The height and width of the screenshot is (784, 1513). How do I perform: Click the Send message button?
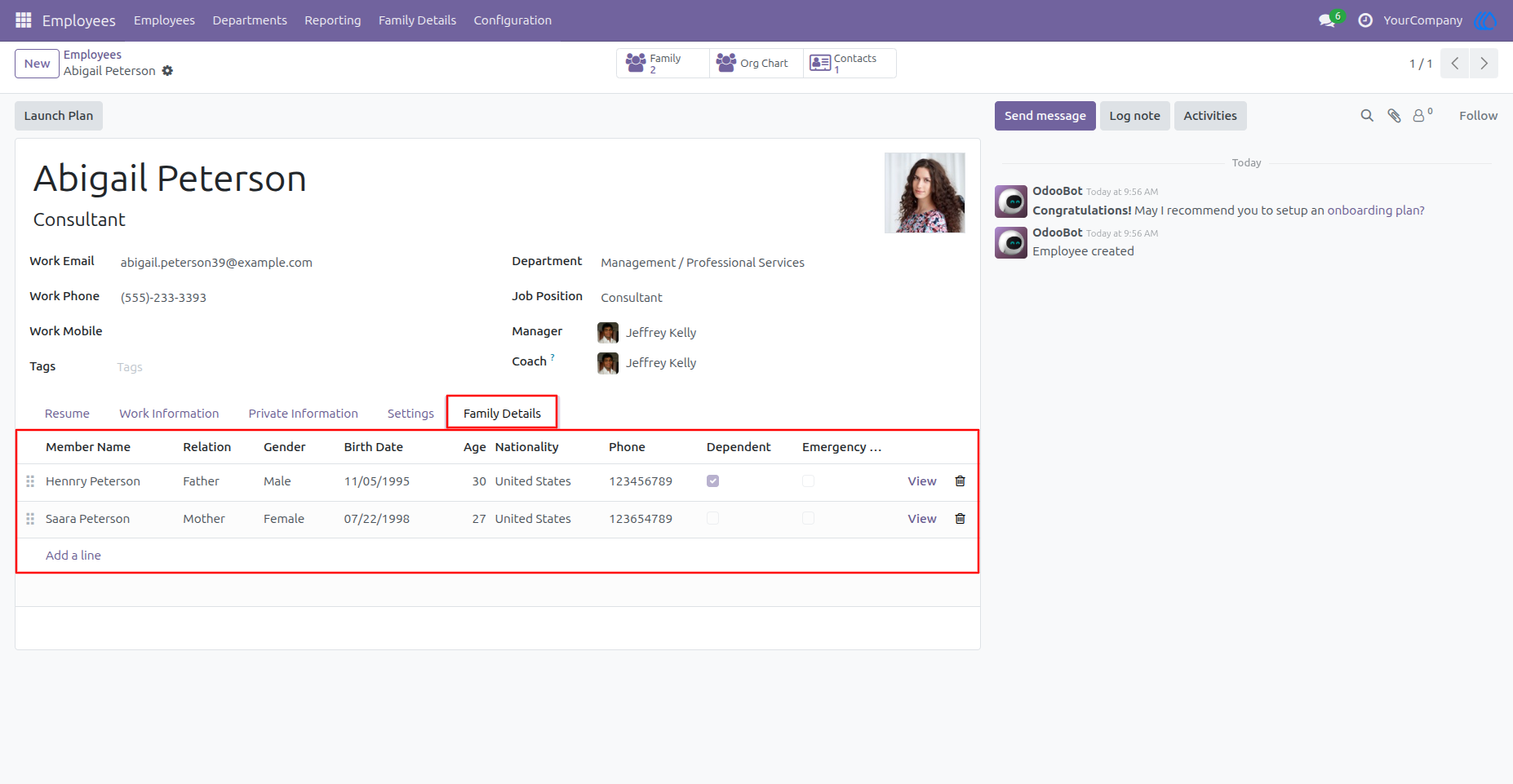[1045, 116]
